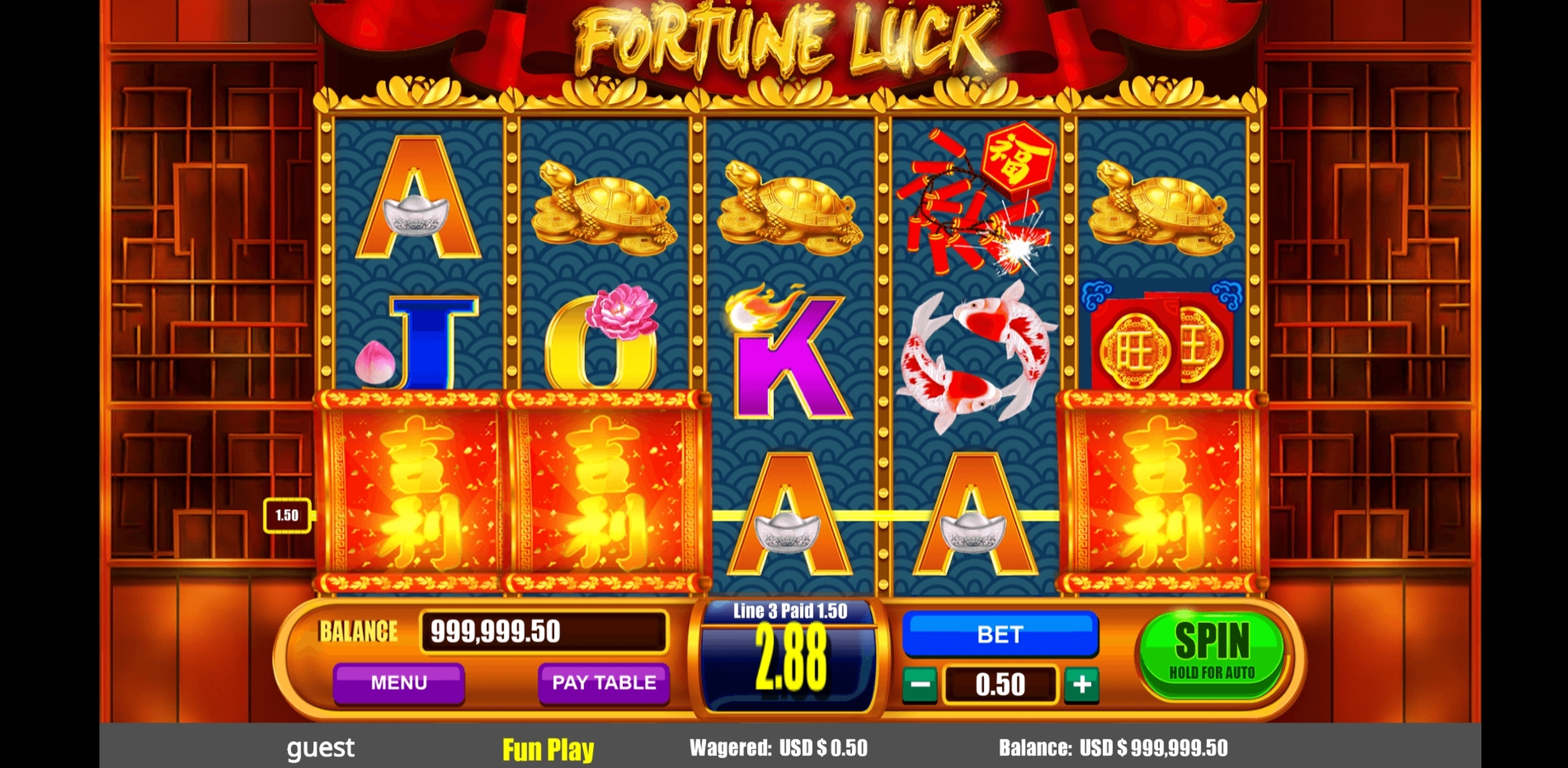Click the Fun Play label

coord(548,749)
